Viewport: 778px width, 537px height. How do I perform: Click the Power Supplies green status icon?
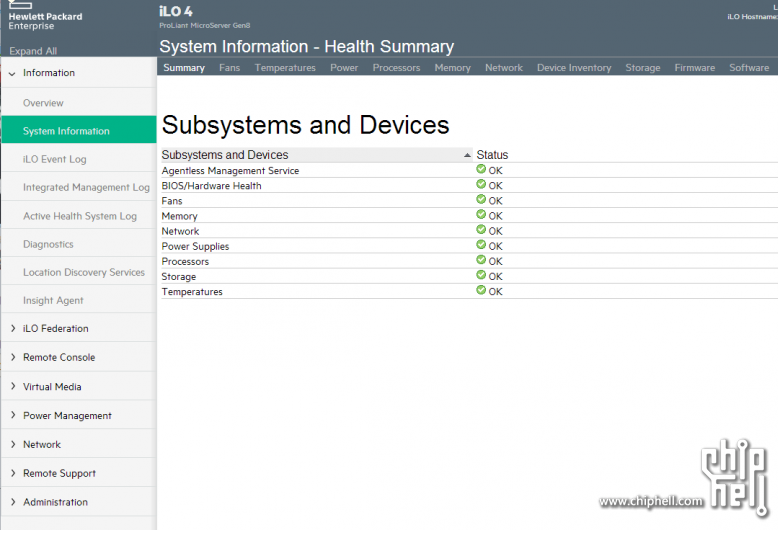(x=481, y=245)
